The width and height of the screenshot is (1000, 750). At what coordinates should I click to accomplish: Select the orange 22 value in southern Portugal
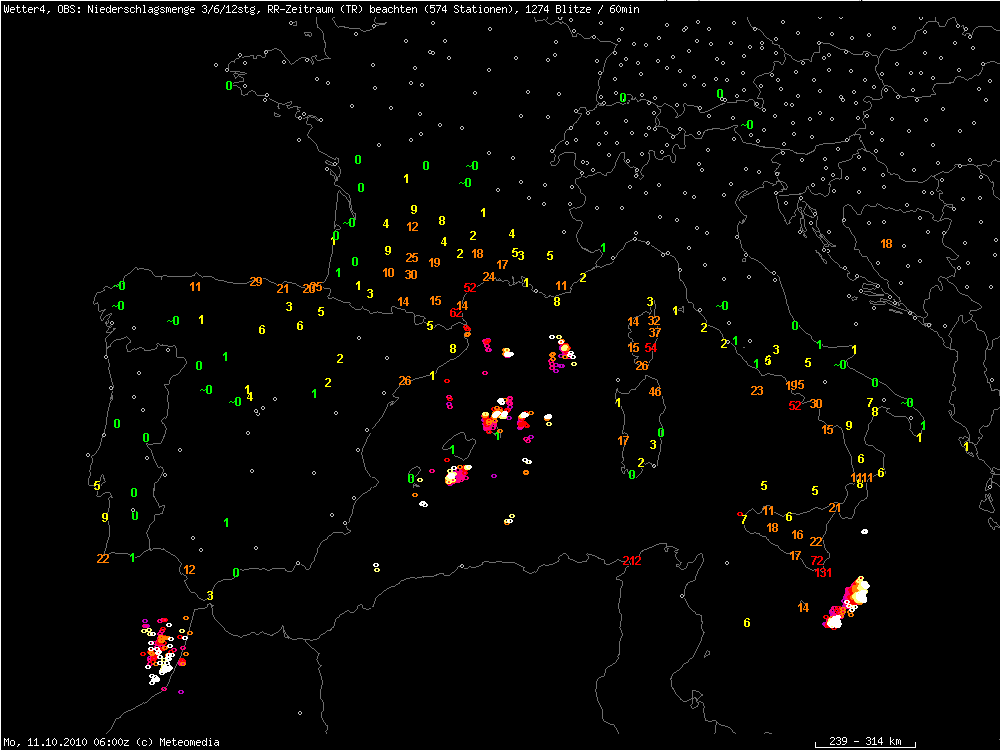tap(102, 559)
